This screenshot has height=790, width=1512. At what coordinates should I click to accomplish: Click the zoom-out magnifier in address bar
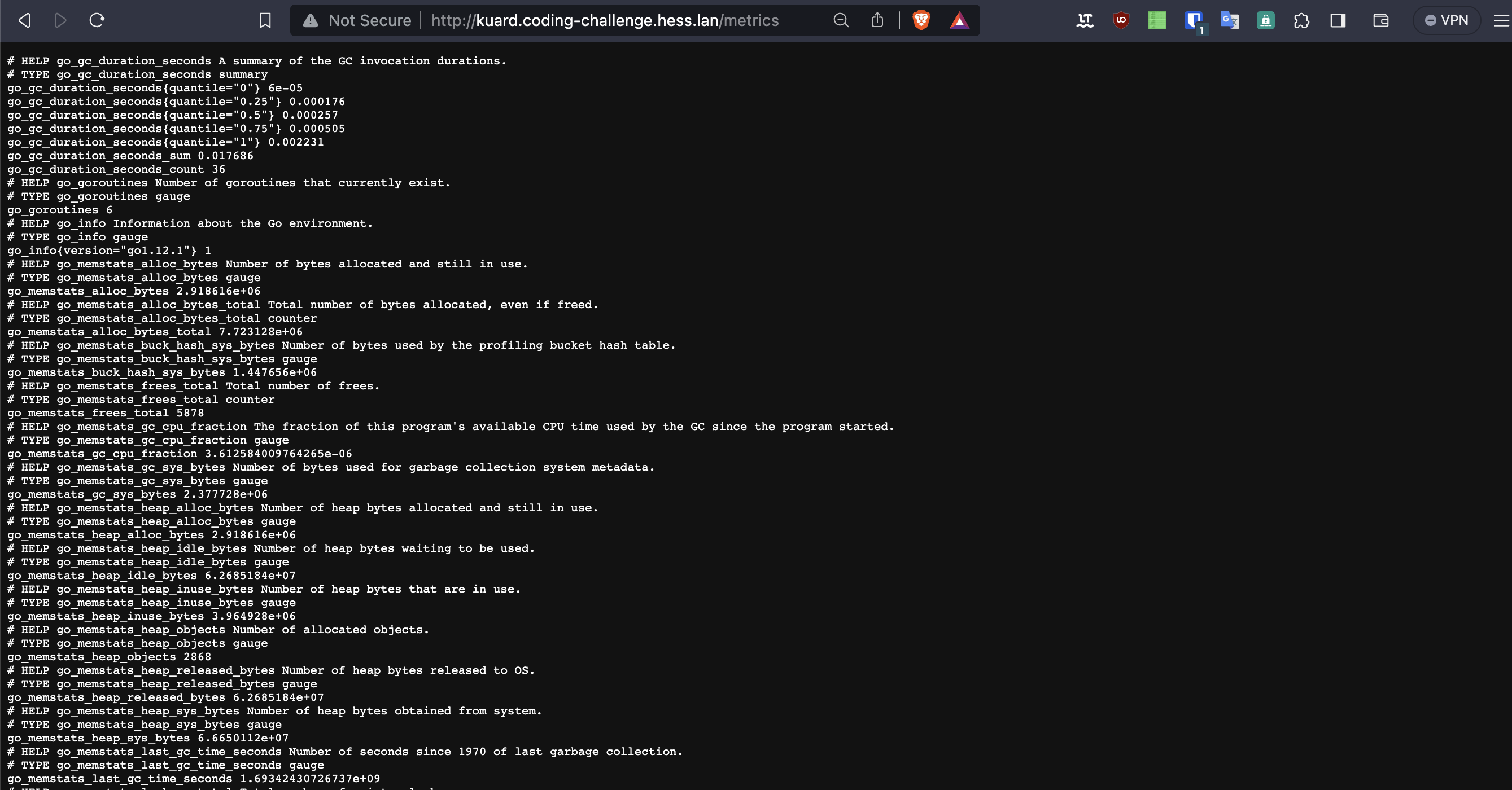(x=841, y=20)
